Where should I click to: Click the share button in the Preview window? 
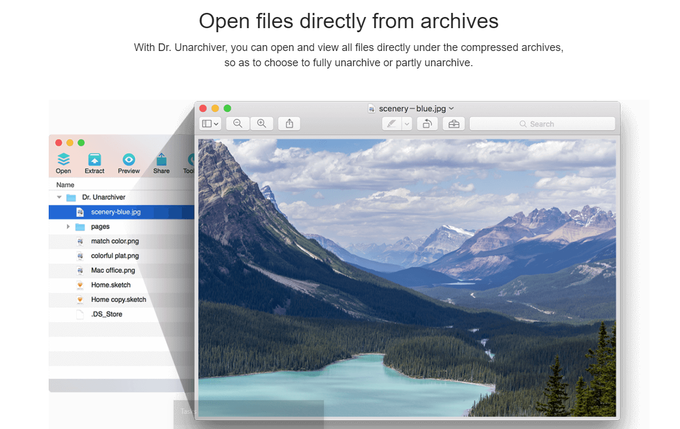289,124
